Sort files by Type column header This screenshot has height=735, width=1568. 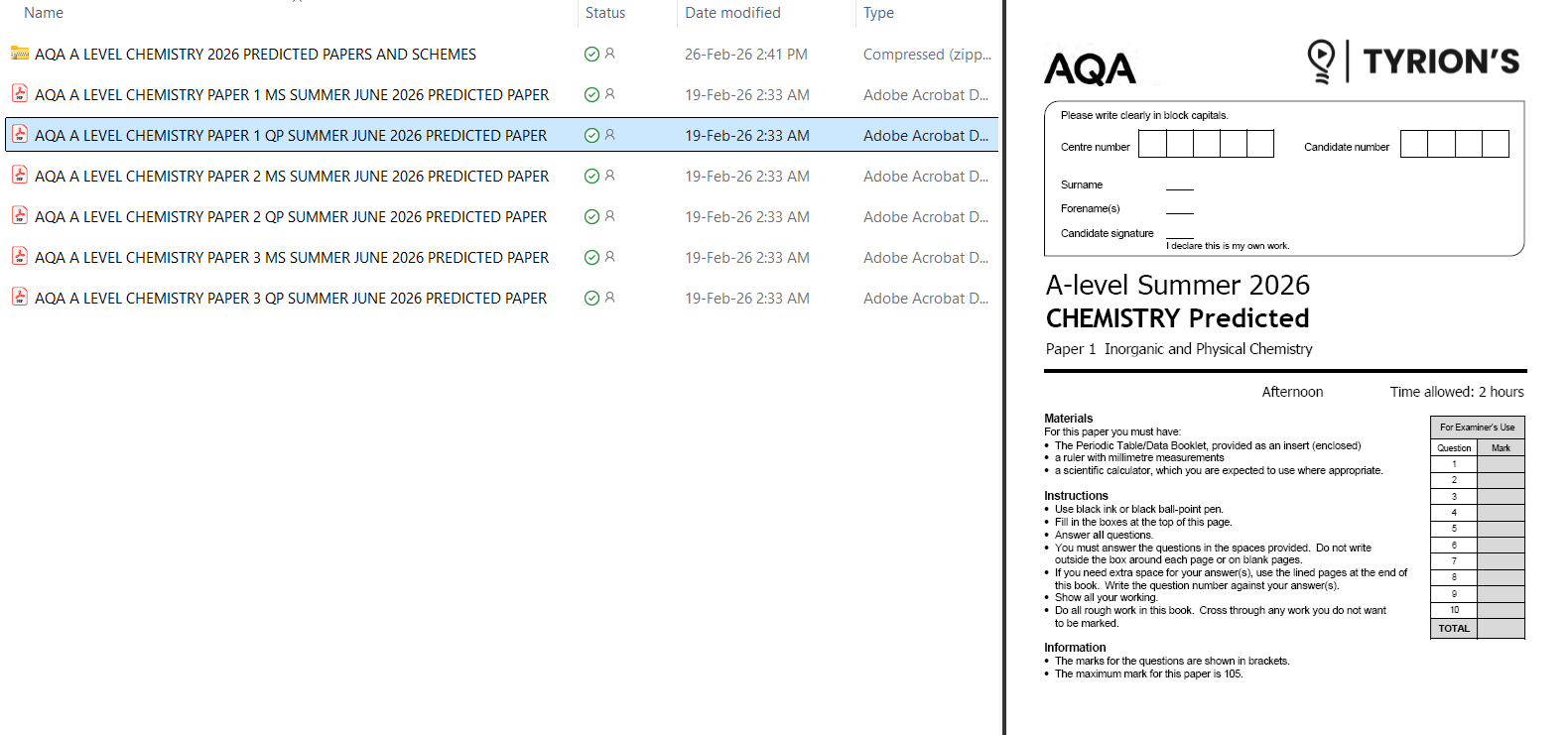[878, 13]
